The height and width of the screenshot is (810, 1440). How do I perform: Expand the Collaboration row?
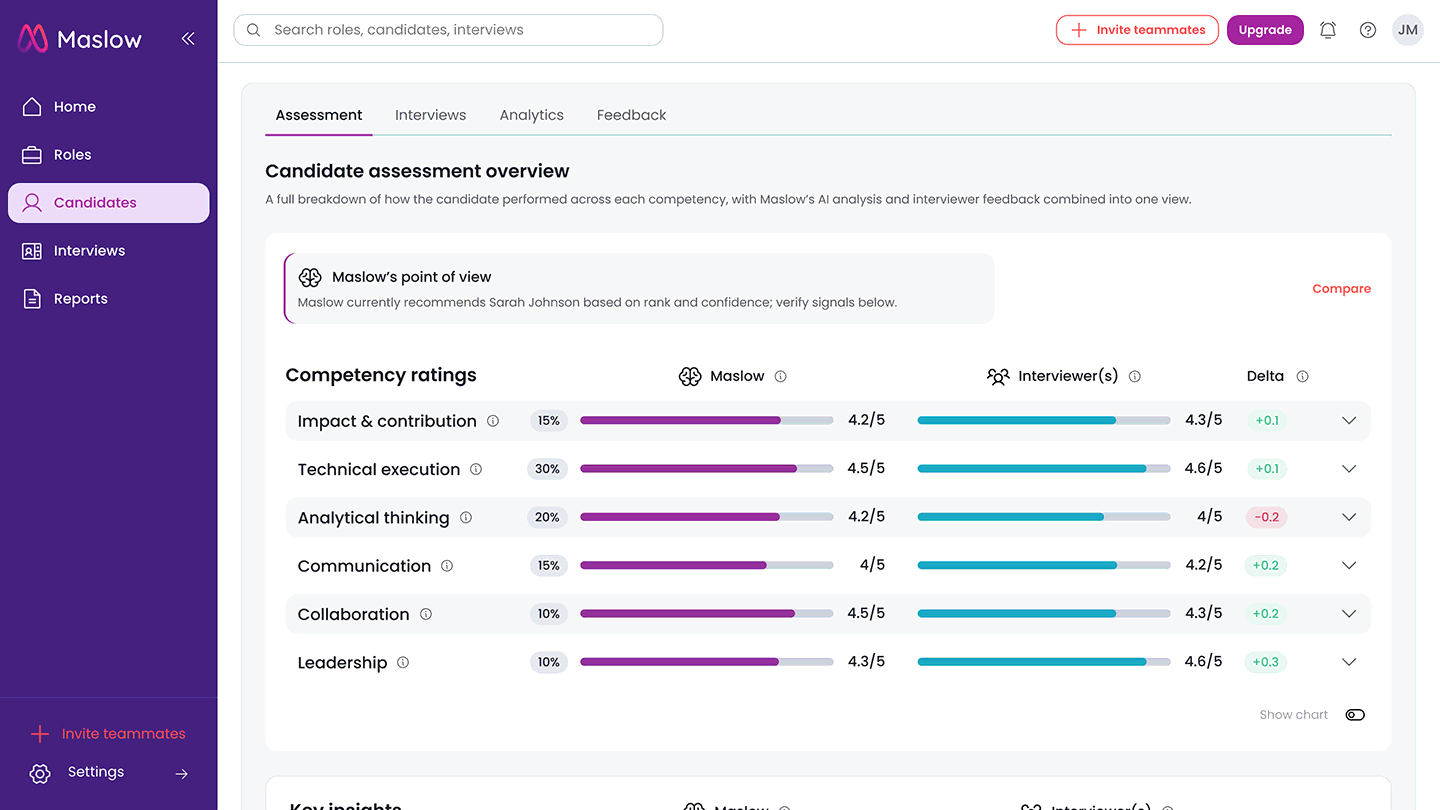[1349, 614]
